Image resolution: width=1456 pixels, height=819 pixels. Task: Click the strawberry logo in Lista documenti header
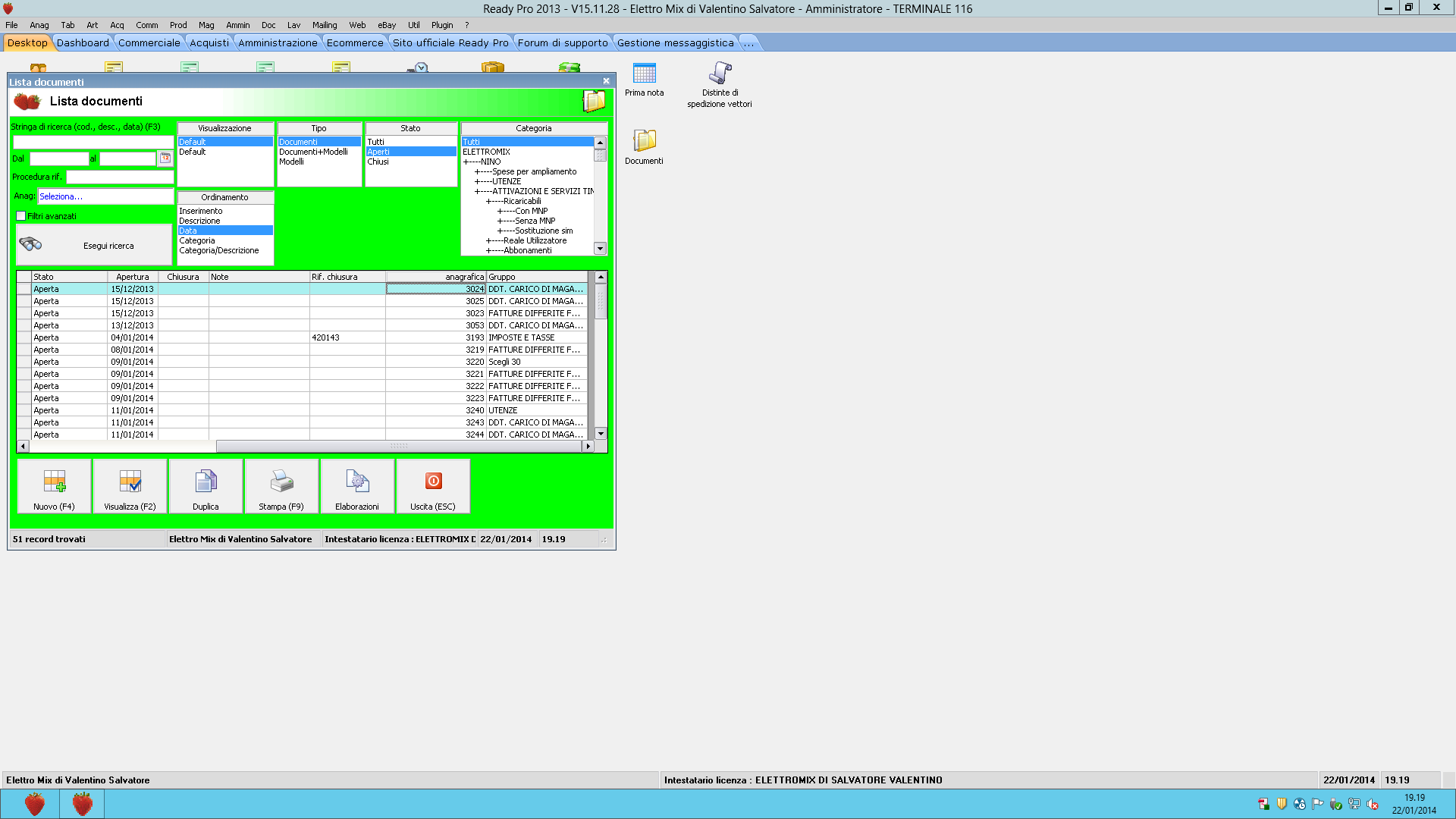pos(27,102)
